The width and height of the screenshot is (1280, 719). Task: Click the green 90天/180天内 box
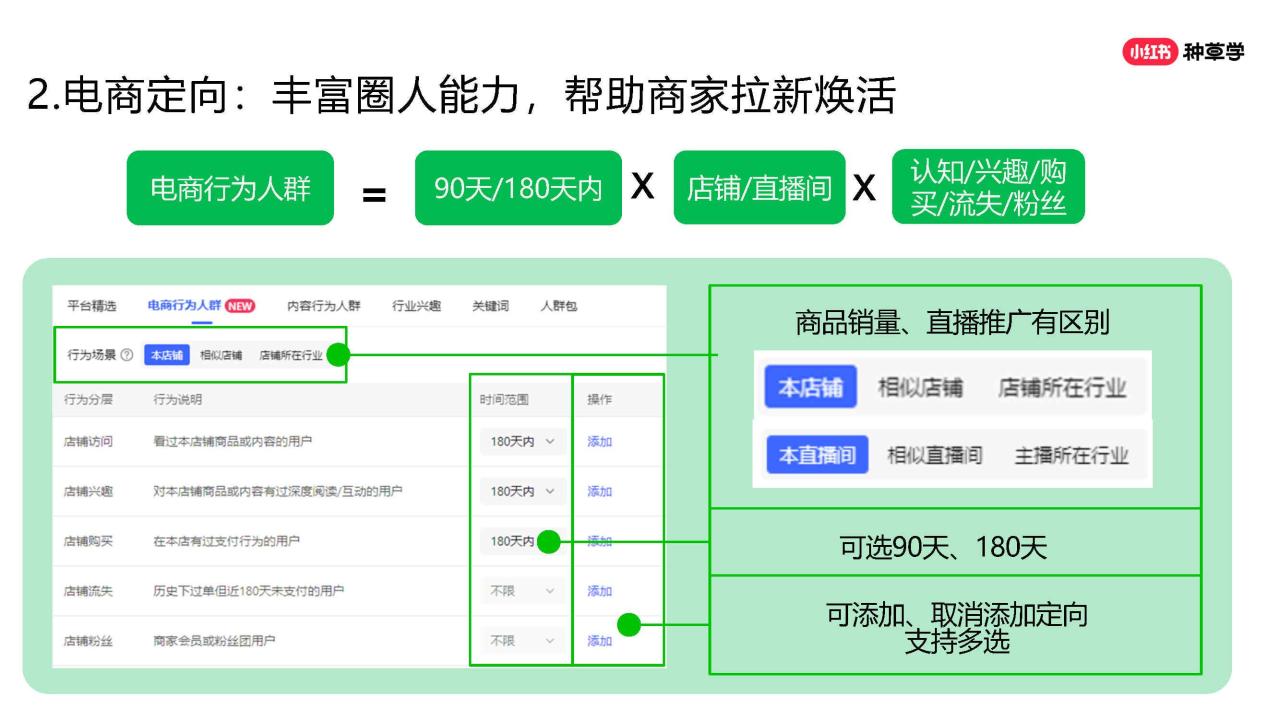pyautogui.click(x=518, y=188)
